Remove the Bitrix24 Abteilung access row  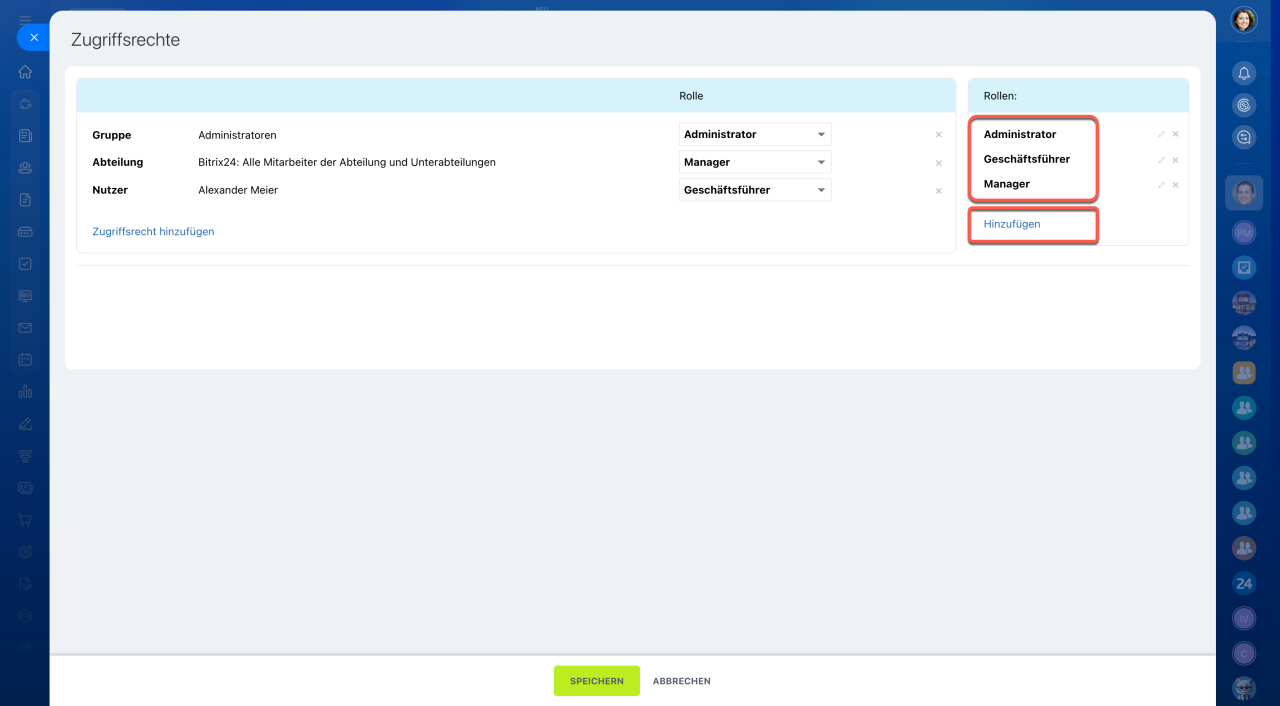point(938,163)
